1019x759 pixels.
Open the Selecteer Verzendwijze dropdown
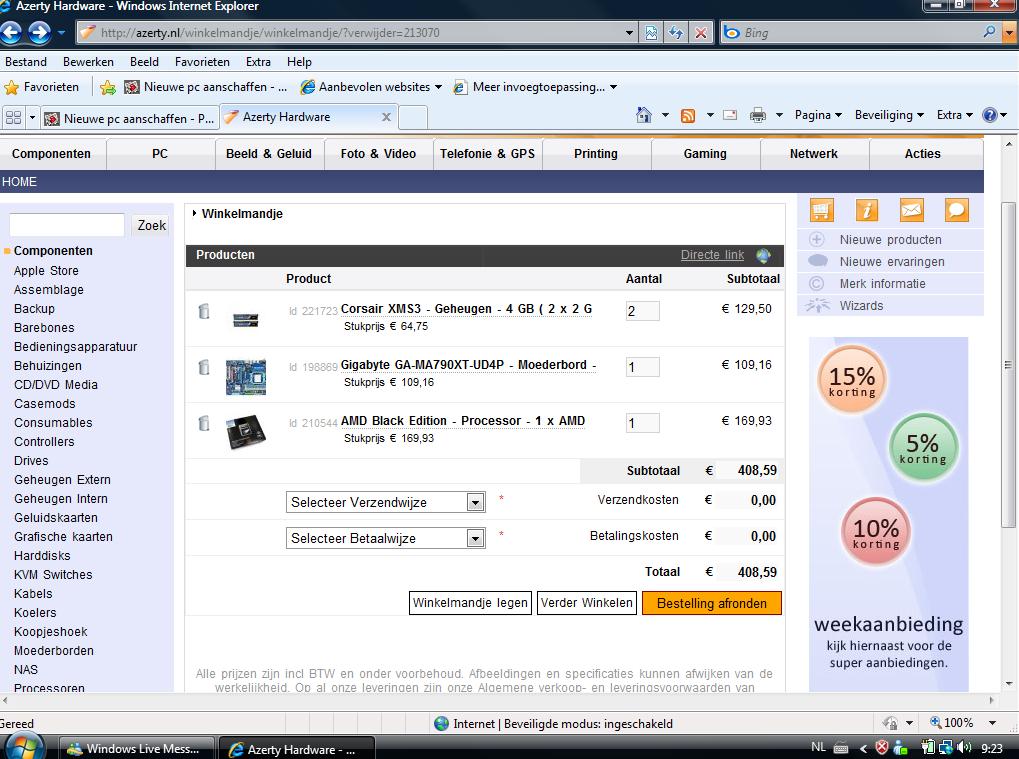tap(385, 502)
